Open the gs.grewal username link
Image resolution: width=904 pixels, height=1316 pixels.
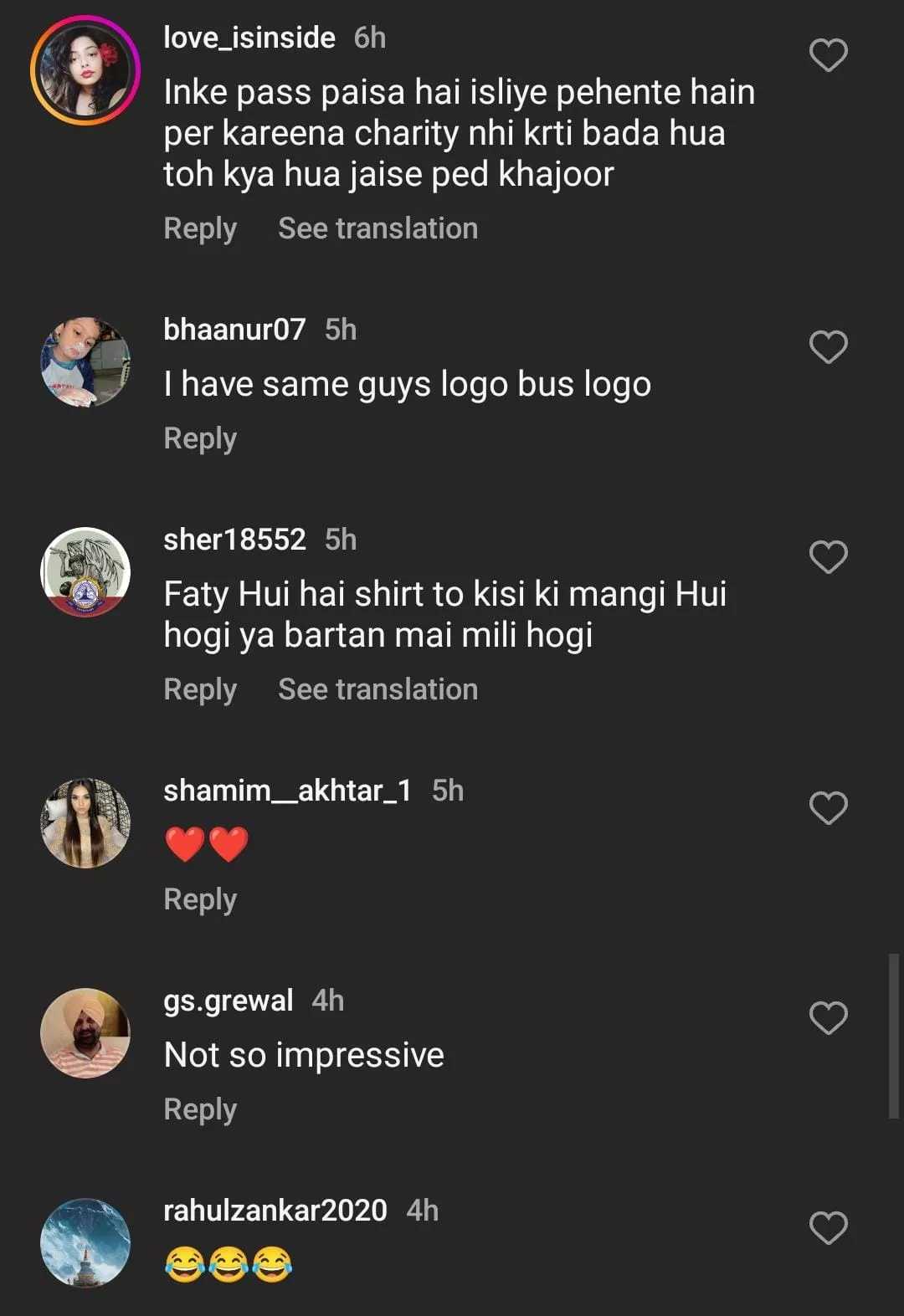point(229,1001)
